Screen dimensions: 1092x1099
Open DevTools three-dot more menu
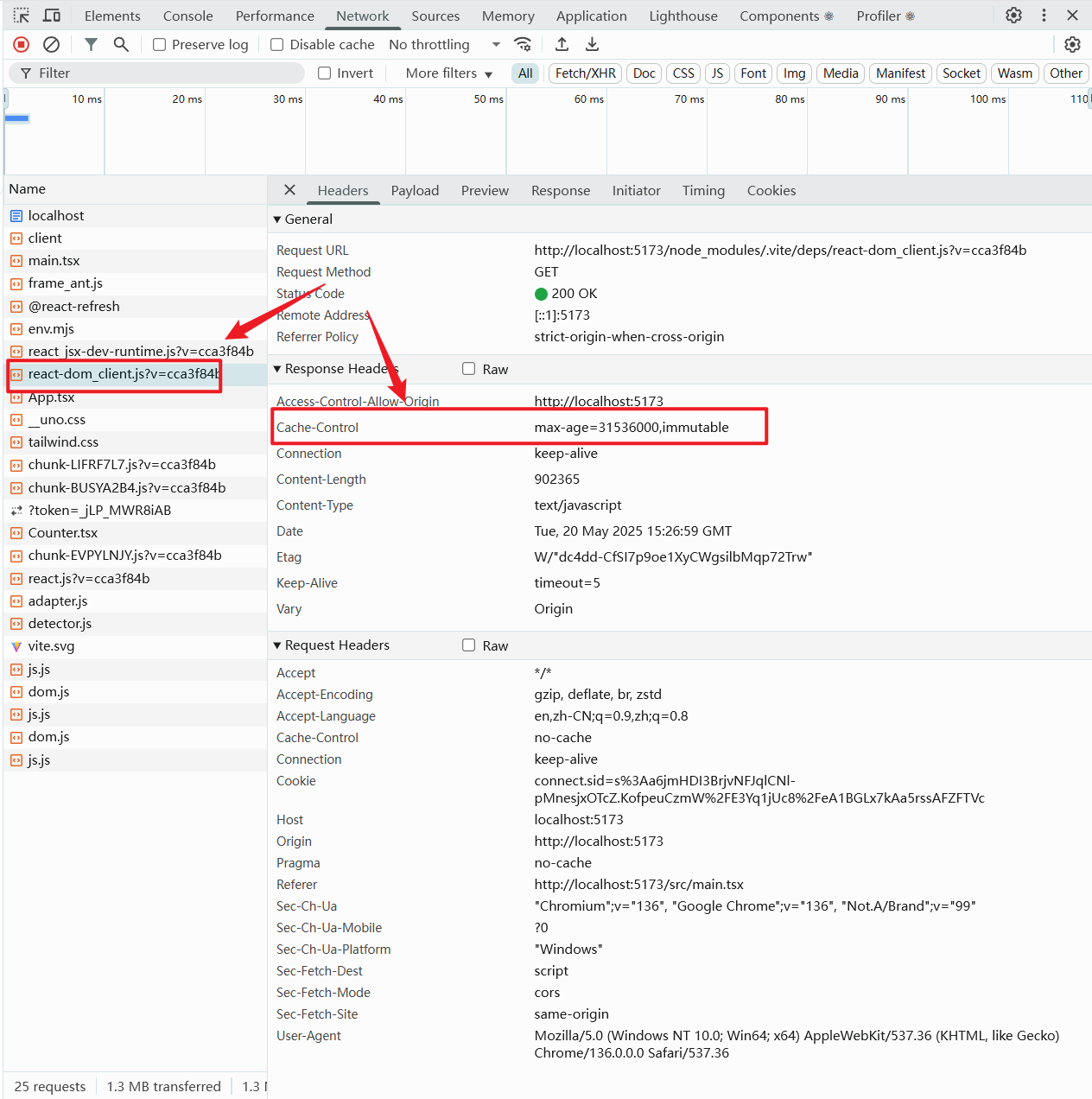point(1044,16)
